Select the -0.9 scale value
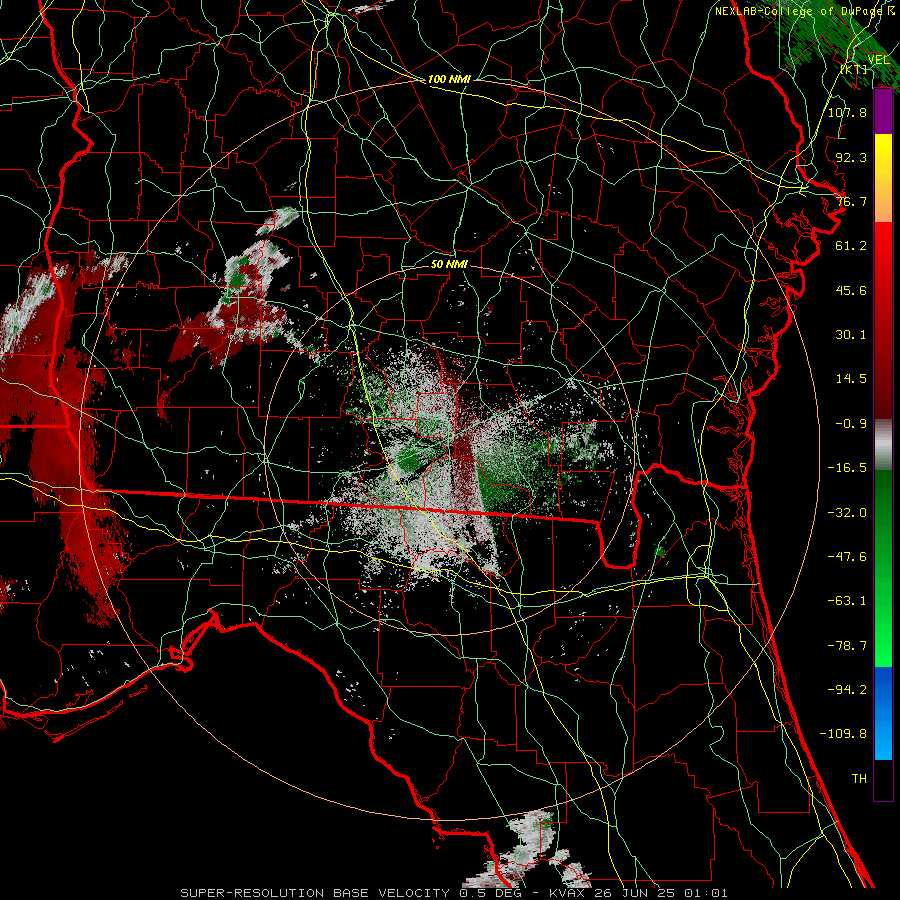The width and height of the screenshot is (900, 900). tap(851, 424)
